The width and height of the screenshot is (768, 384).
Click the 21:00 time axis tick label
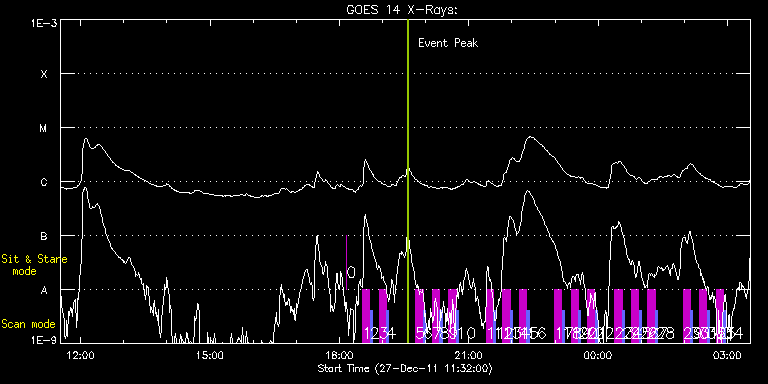coord(468,355)
